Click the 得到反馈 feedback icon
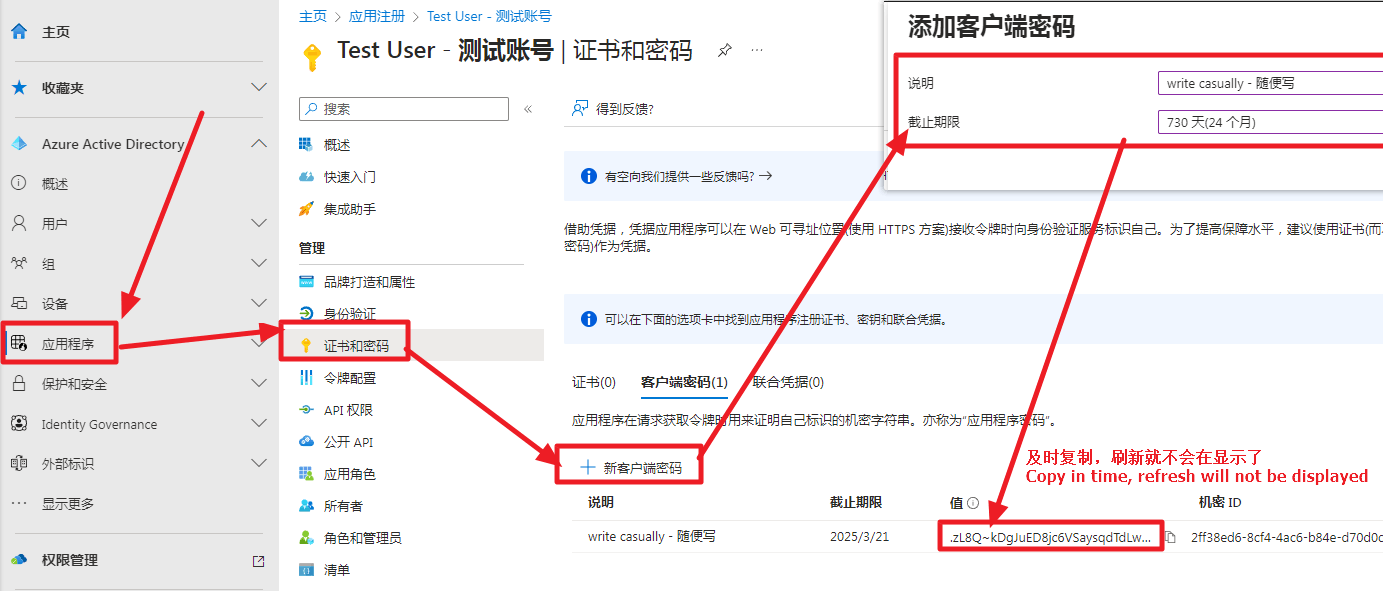1383x591 pixels. point(579,109)
